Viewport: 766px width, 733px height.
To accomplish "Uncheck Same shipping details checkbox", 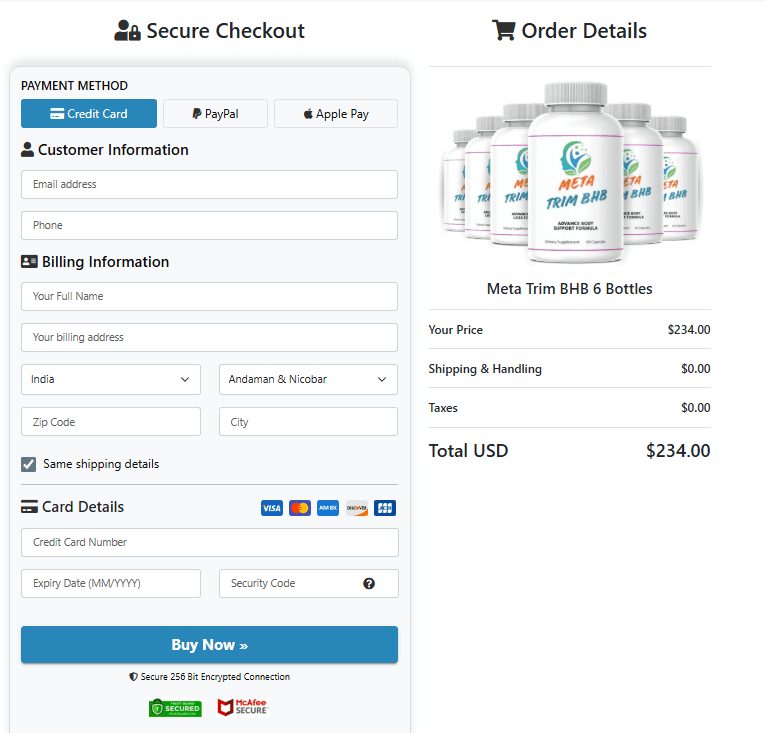I will pyautogui.click(x=29, y=464).
